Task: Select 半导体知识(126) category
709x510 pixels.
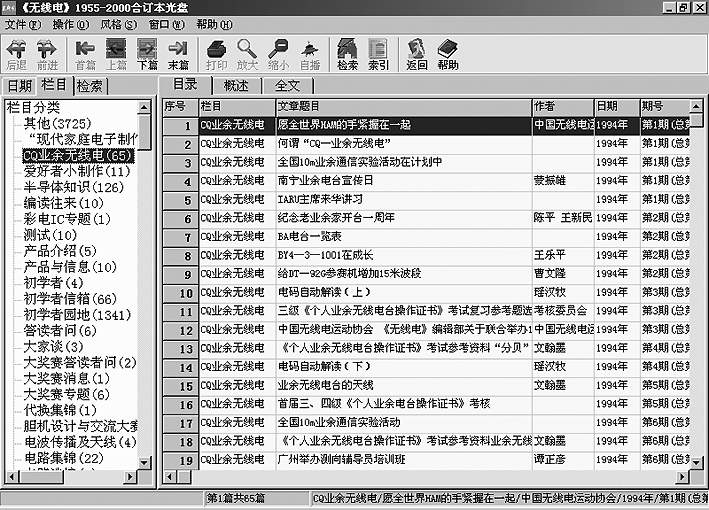Action: click(74, 187)
